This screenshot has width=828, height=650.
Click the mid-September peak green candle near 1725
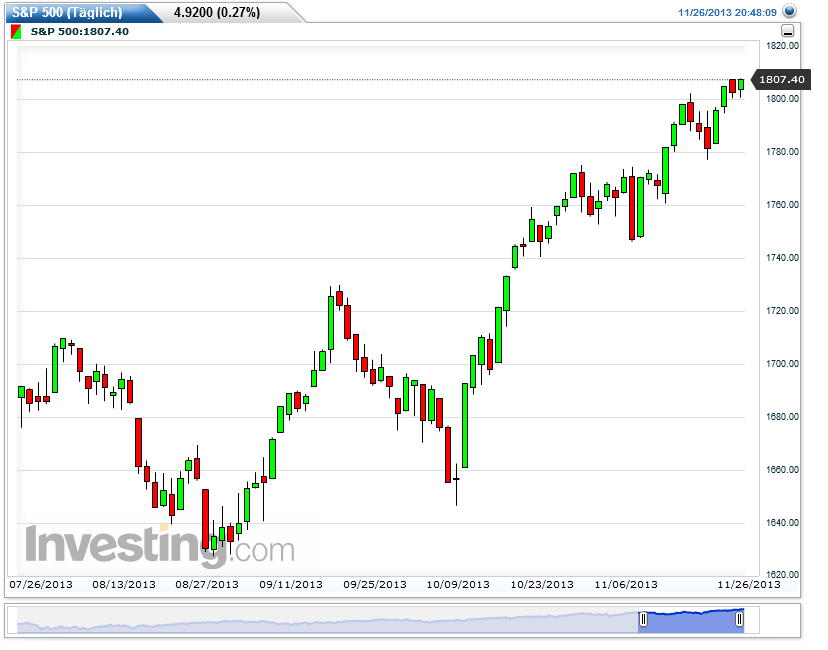331,323
